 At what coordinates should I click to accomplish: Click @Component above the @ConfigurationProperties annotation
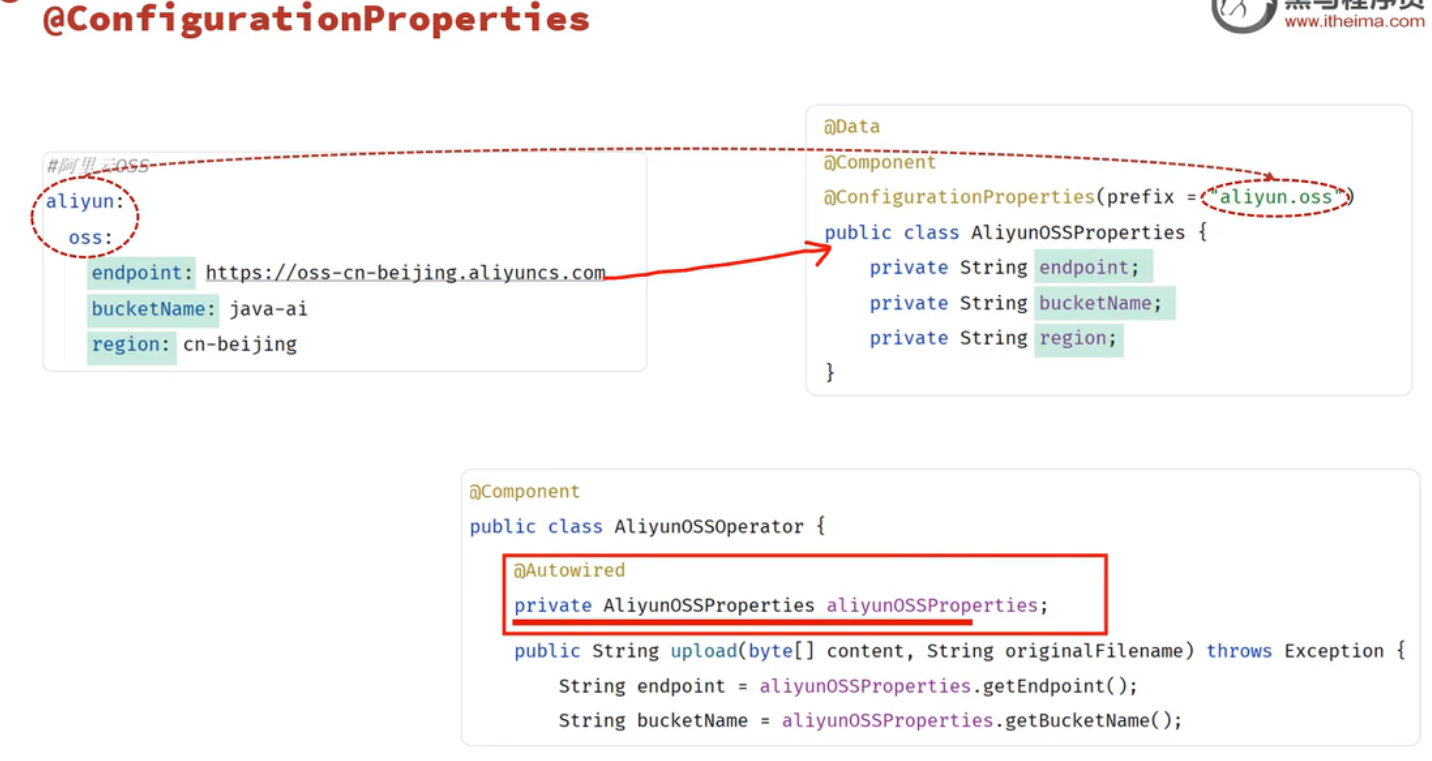[880, 162]
